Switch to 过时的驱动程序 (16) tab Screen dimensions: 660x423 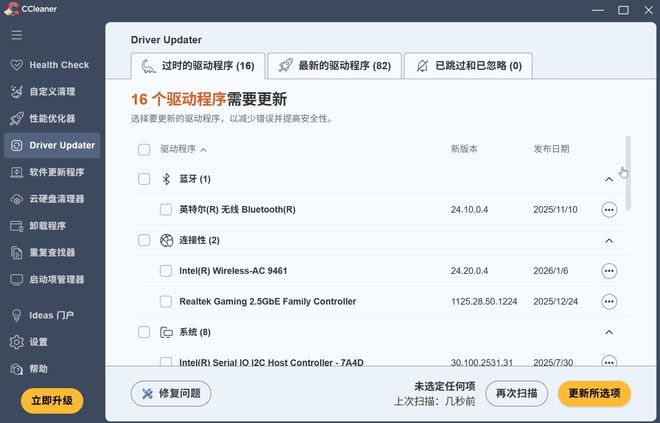coord(198,66)
